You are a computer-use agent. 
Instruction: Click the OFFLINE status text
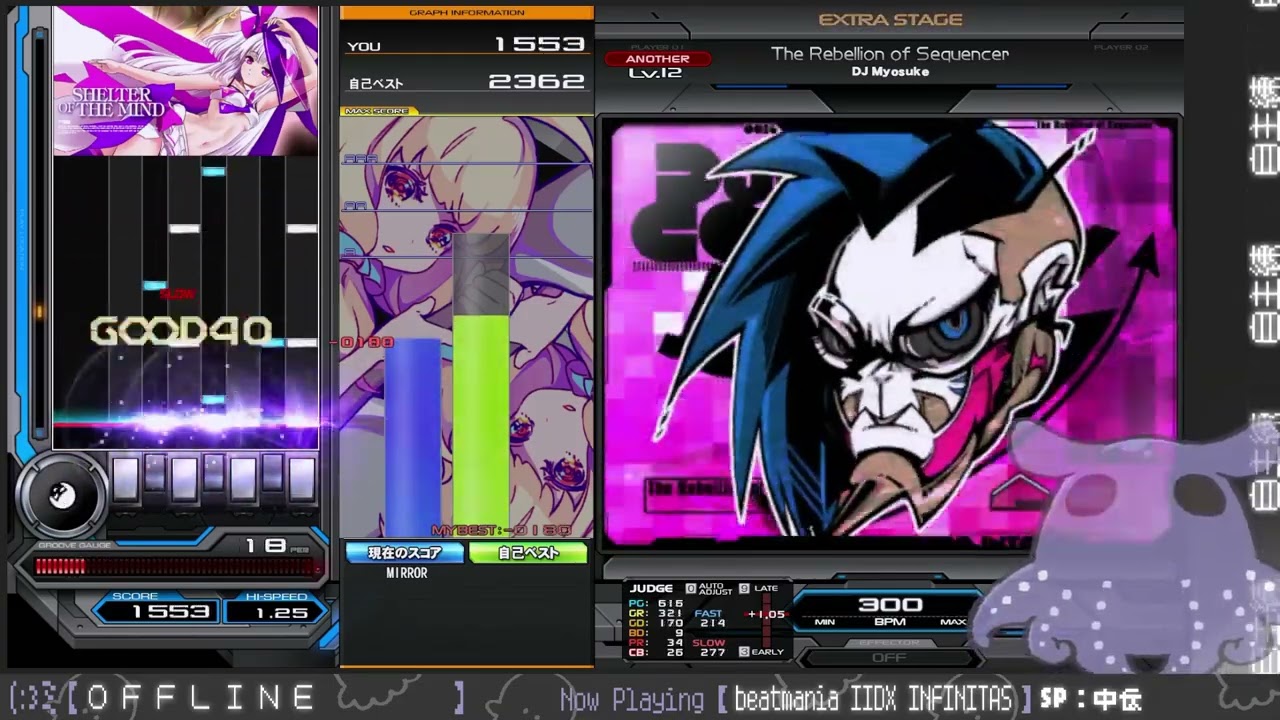(x=200, y=697)
